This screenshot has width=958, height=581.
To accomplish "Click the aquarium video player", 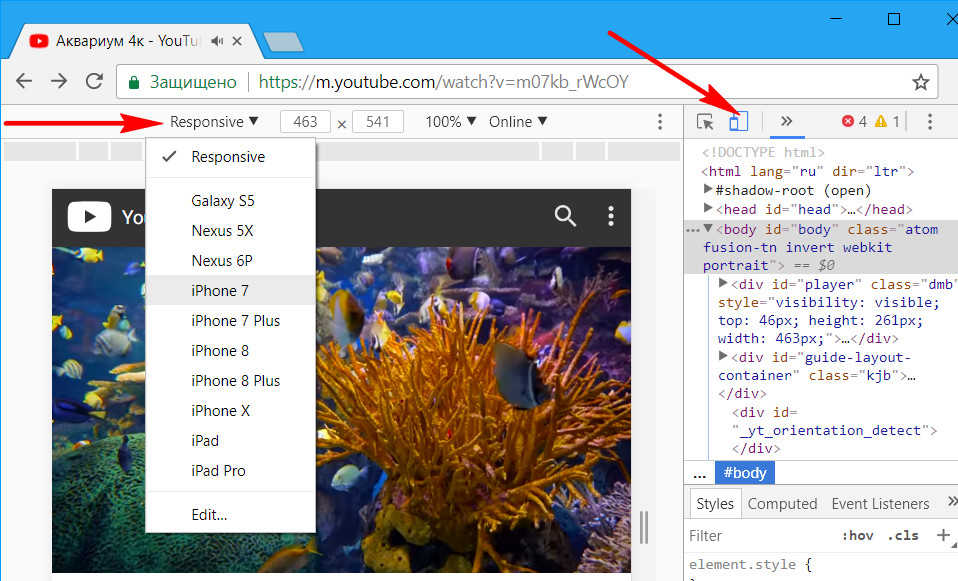I will (x=342, y=409).
